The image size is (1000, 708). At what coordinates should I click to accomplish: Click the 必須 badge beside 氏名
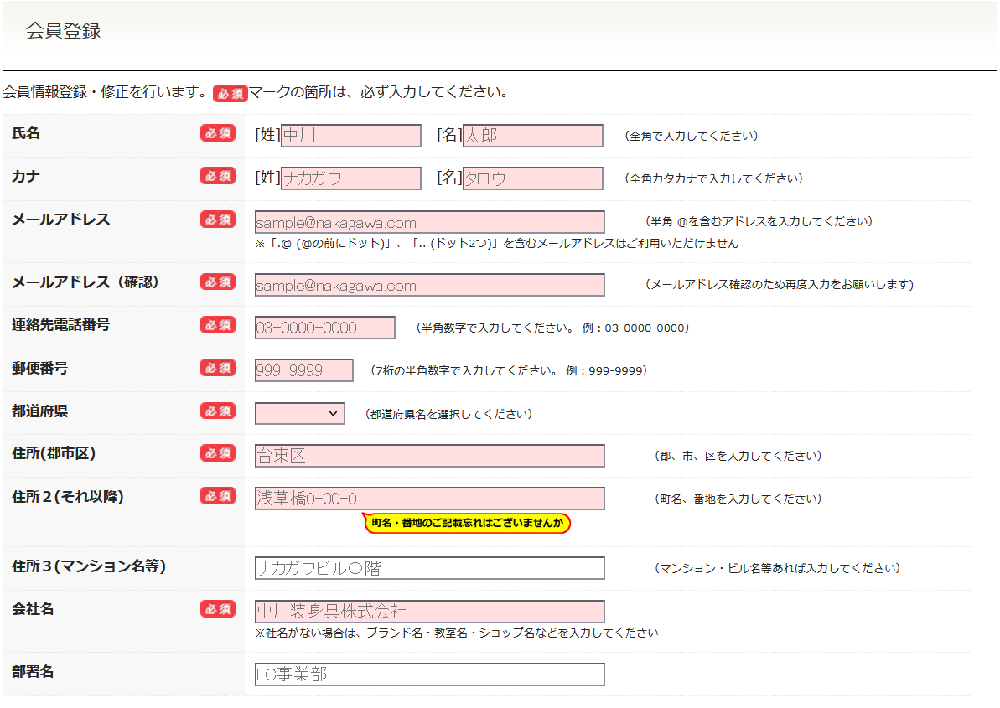(x=218, y=134)
